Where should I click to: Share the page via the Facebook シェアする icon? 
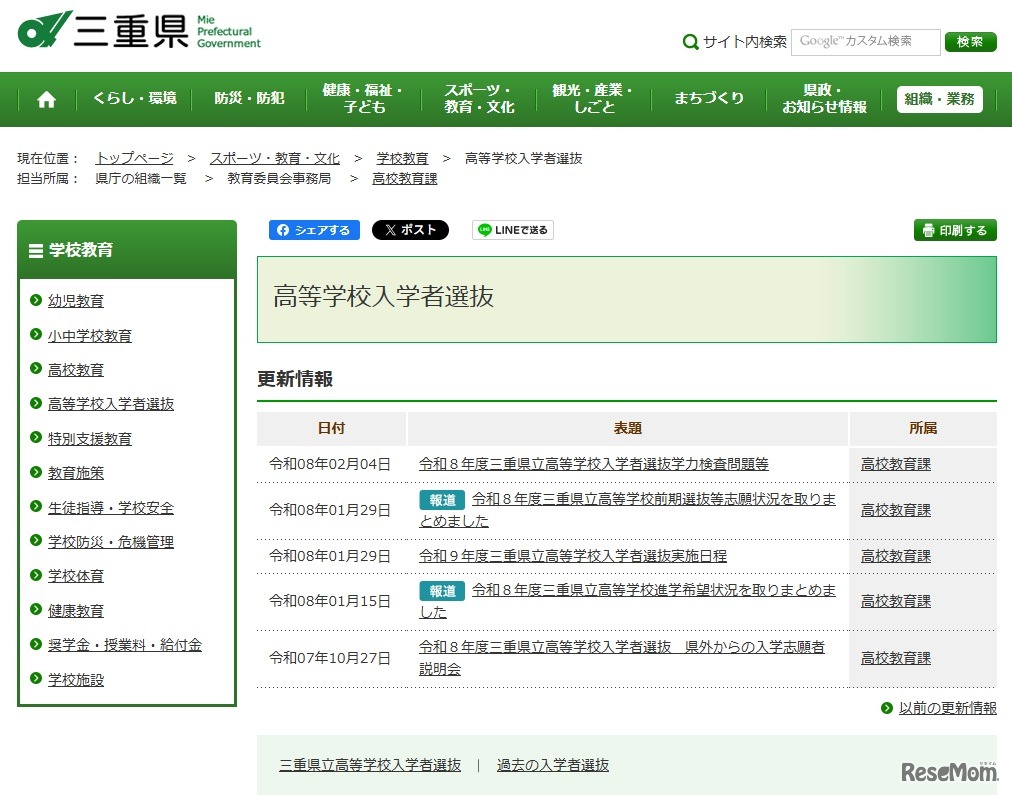click(x=313, y=230)
